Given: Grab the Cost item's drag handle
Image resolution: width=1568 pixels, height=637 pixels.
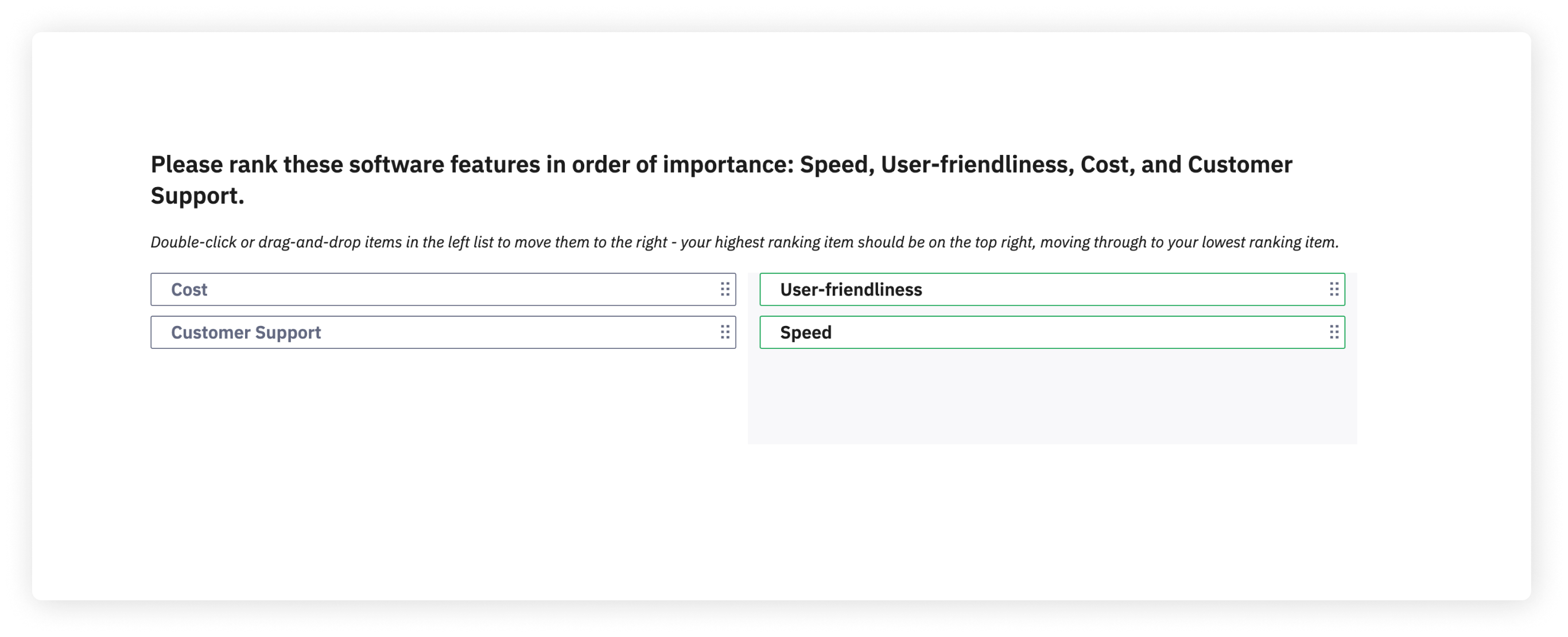Looking at the screenshot, I should (x=724, y=290).
